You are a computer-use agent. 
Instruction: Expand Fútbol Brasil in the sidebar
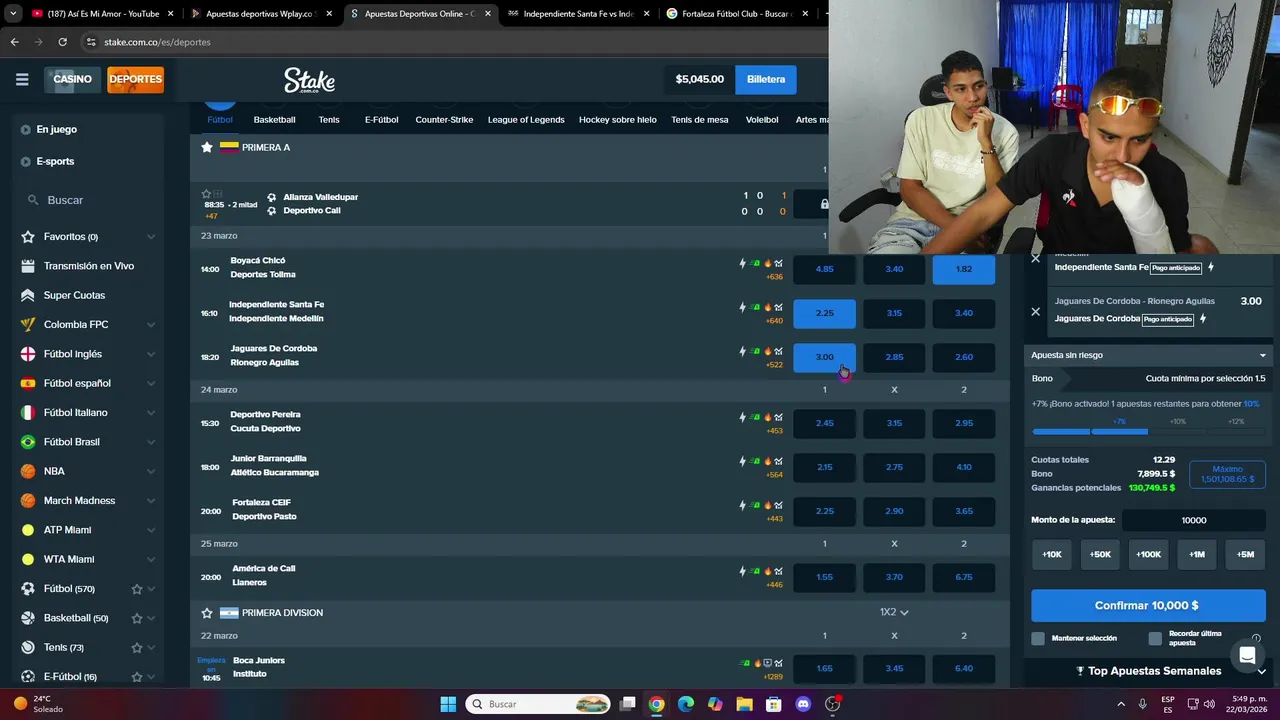click(151, 442)
